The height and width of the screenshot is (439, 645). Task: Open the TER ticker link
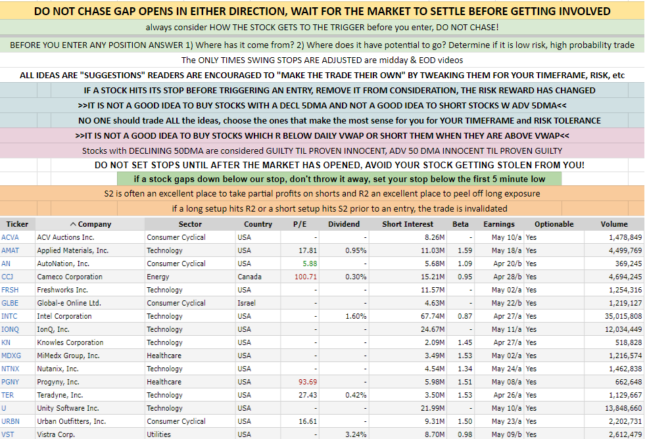7,395
